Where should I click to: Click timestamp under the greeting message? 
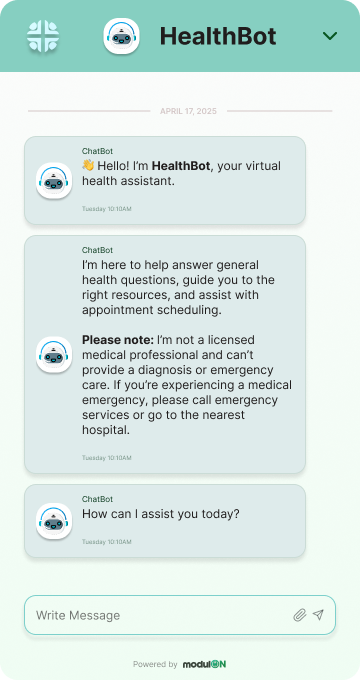click(107, 209)
